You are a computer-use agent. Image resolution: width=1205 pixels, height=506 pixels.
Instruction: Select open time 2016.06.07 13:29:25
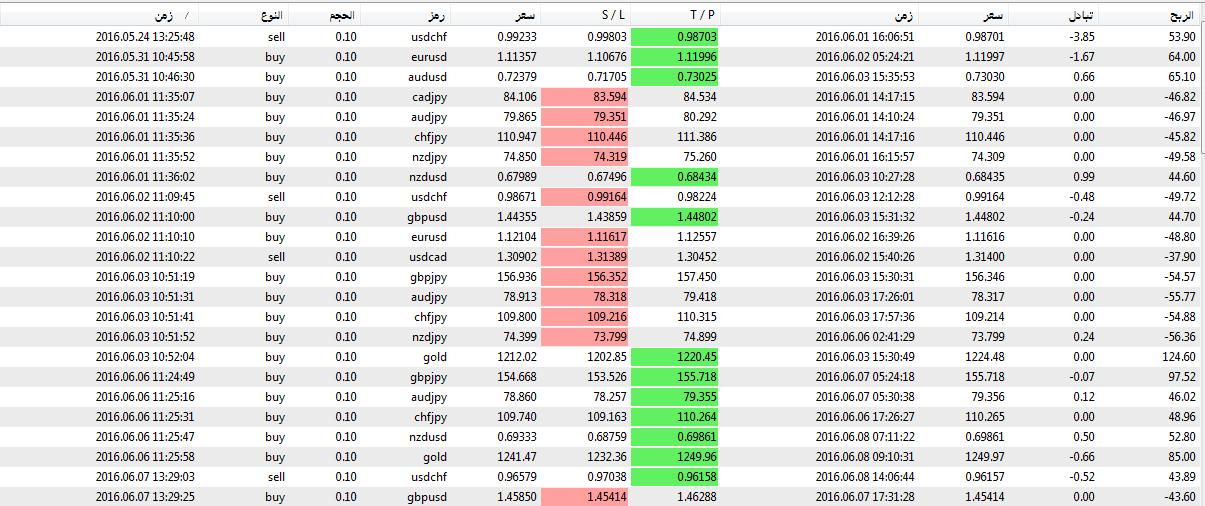(x=145, y=497)
